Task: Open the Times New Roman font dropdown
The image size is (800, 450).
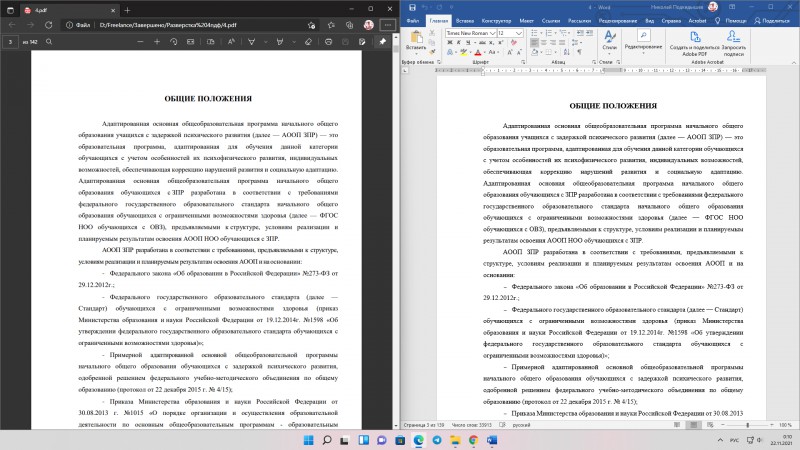Action: [x=492, y=33]
